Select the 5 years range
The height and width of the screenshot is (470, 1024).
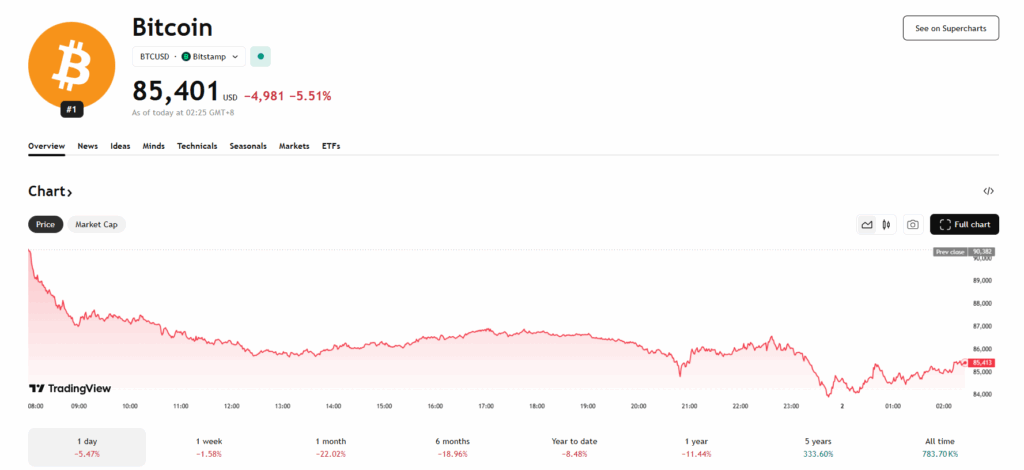(819, 447)
